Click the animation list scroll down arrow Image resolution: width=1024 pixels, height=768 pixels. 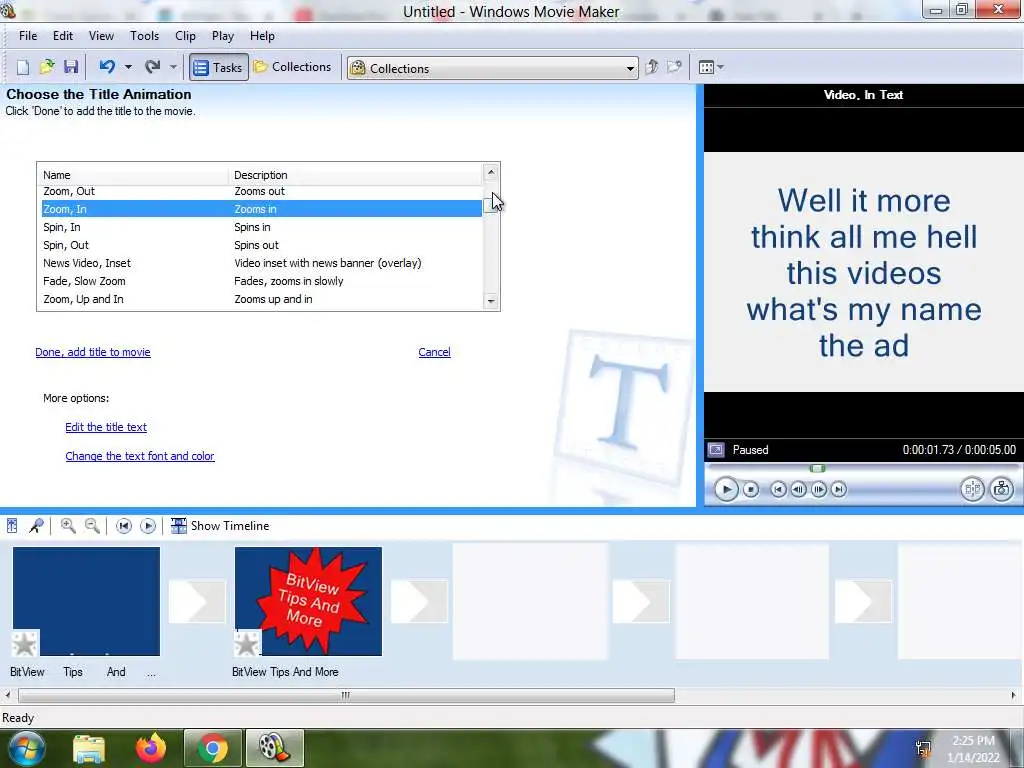[x=490, y=301]
